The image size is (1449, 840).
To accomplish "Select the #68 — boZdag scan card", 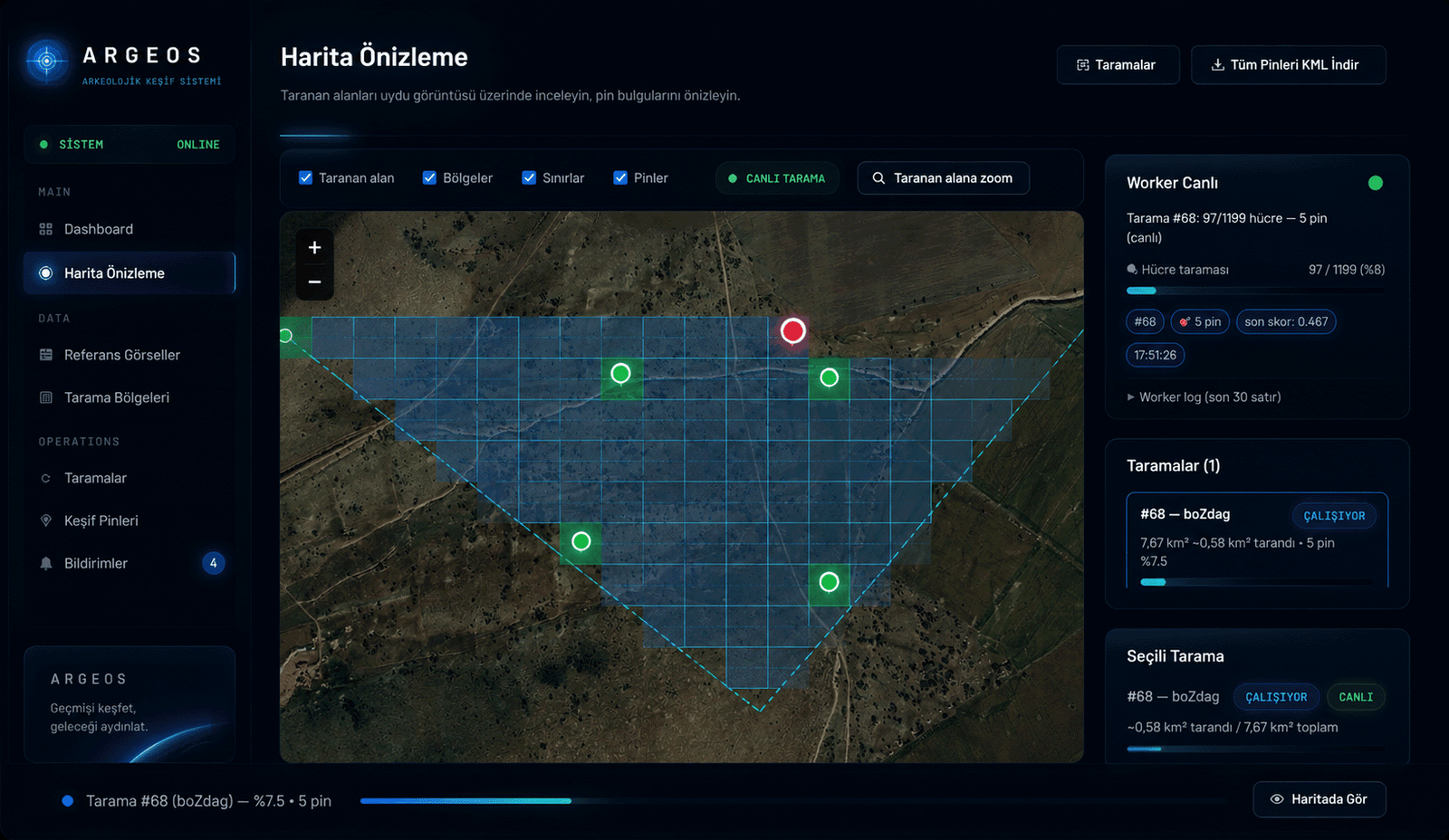I will (1257, 541).
